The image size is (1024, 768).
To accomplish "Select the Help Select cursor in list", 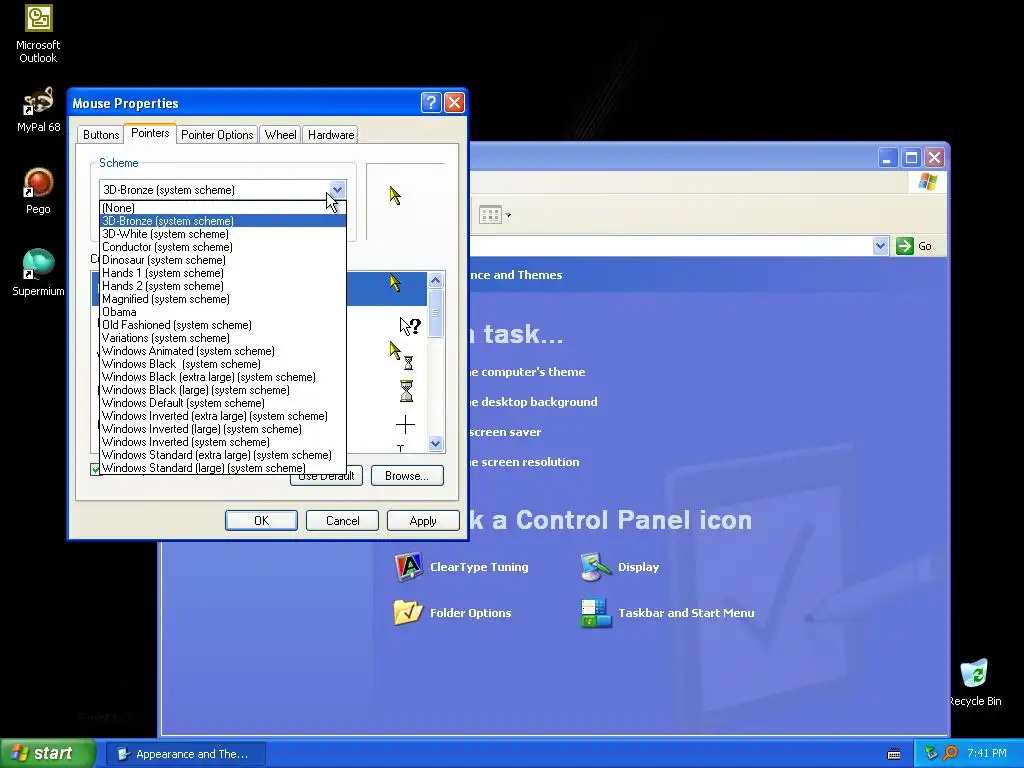I will point(410,325).
